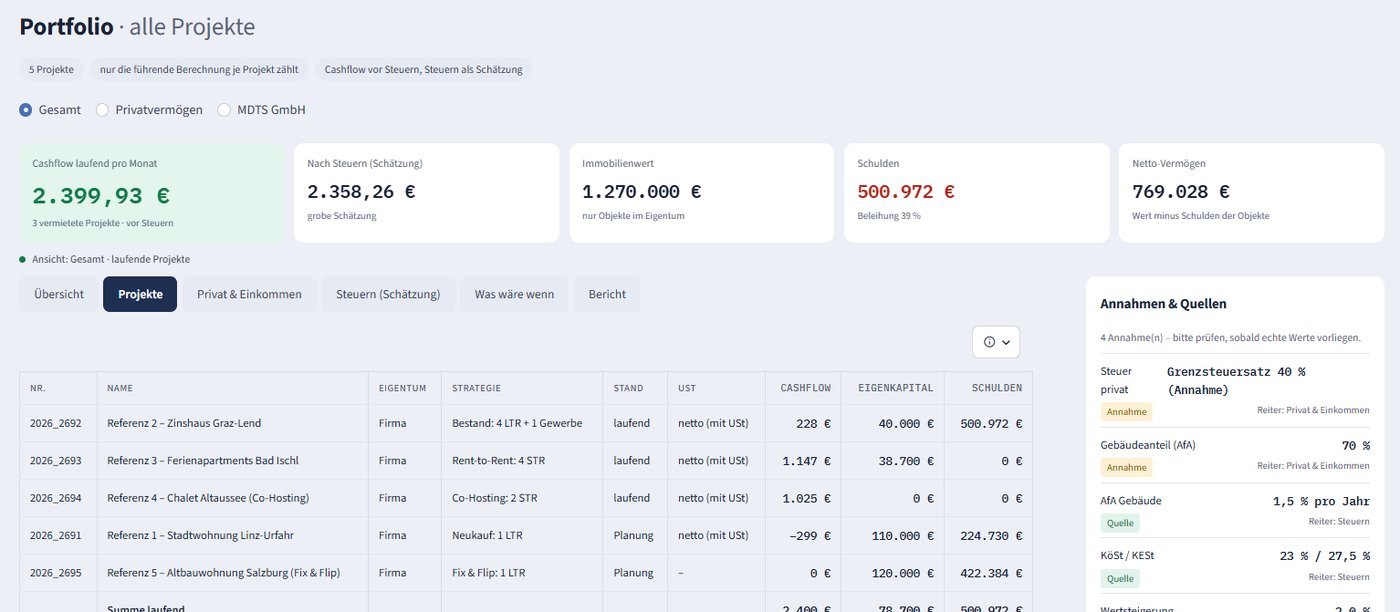
Task: Click the Gebäudeanteil value 70 %
Action: tap(1356, 446)
